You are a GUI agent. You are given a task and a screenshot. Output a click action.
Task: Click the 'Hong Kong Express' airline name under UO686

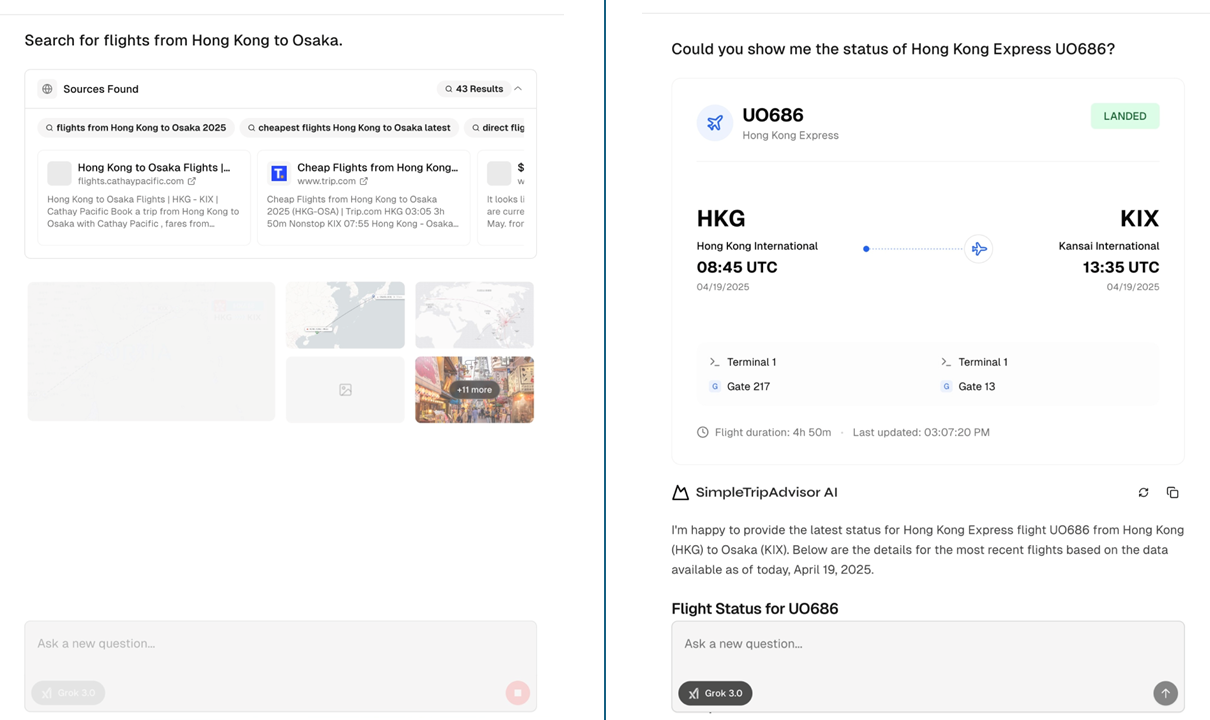[790, 136]
